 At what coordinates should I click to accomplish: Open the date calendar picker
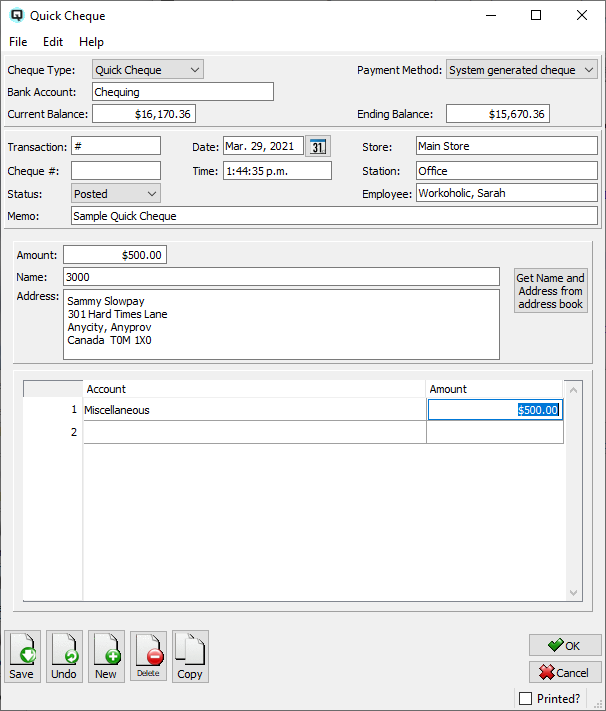point(318,146)
